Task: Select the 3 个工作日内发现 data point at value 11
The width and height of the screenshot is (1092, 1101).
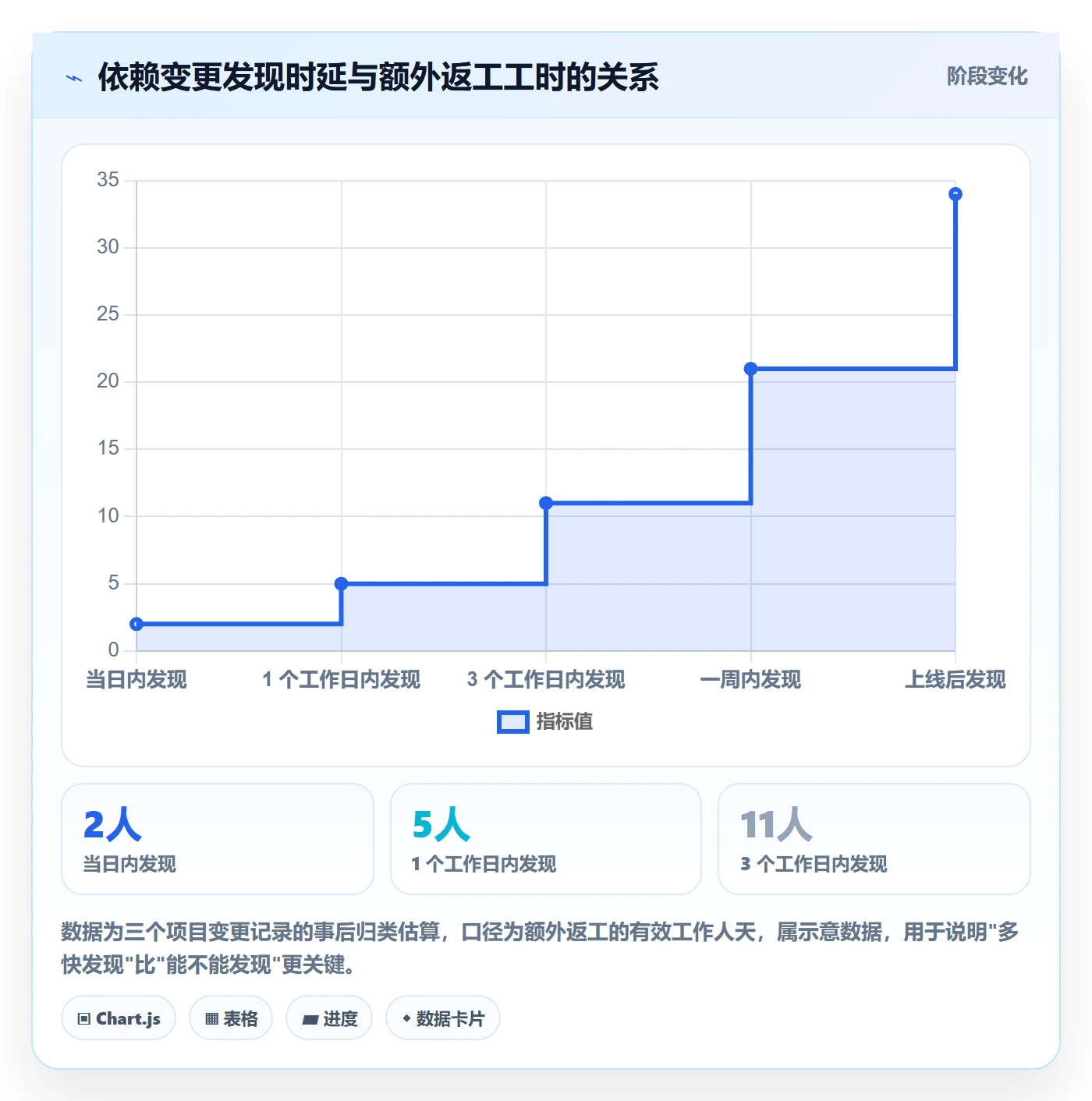Action: tap(546, 503)
